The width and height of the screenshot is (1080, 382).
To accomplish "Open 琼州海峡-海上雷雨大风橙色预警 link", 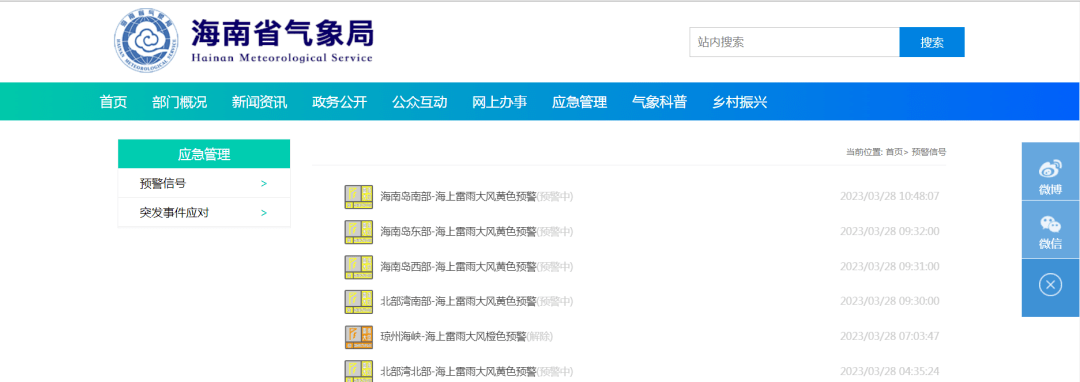I will (x=453, y=337).
